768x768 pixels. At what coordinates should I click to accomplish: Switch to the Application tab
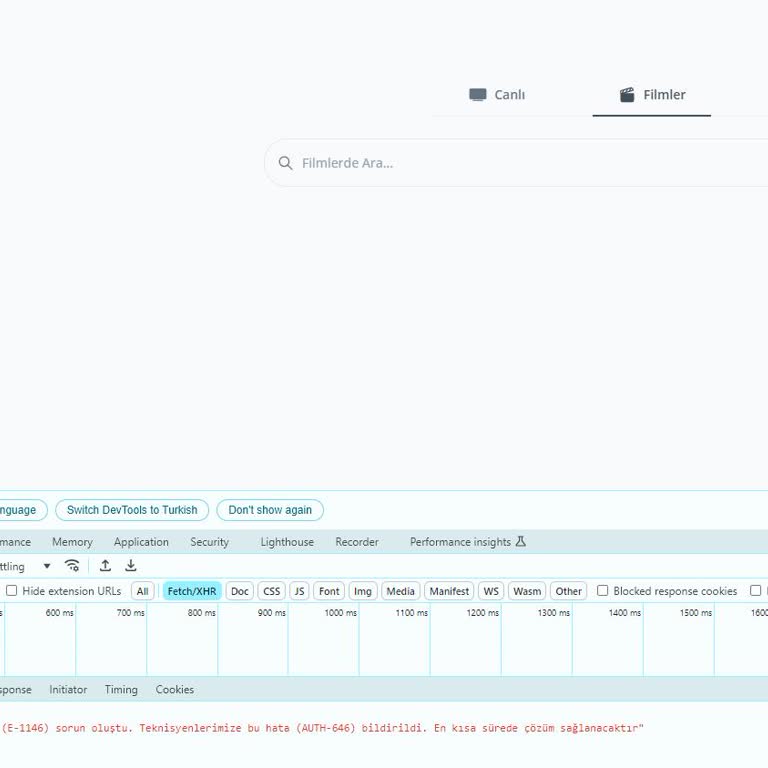pyautogui.click(x=141, y=542)
